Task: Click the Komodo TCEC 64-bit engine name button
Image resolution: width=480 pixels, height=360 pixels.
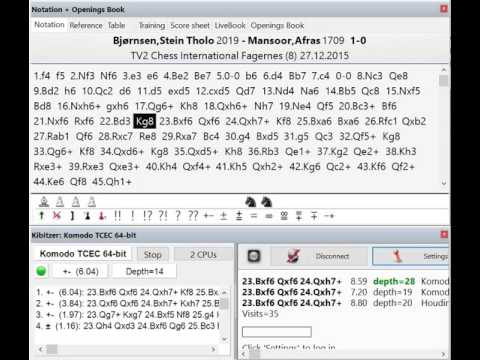Action: 83,254
